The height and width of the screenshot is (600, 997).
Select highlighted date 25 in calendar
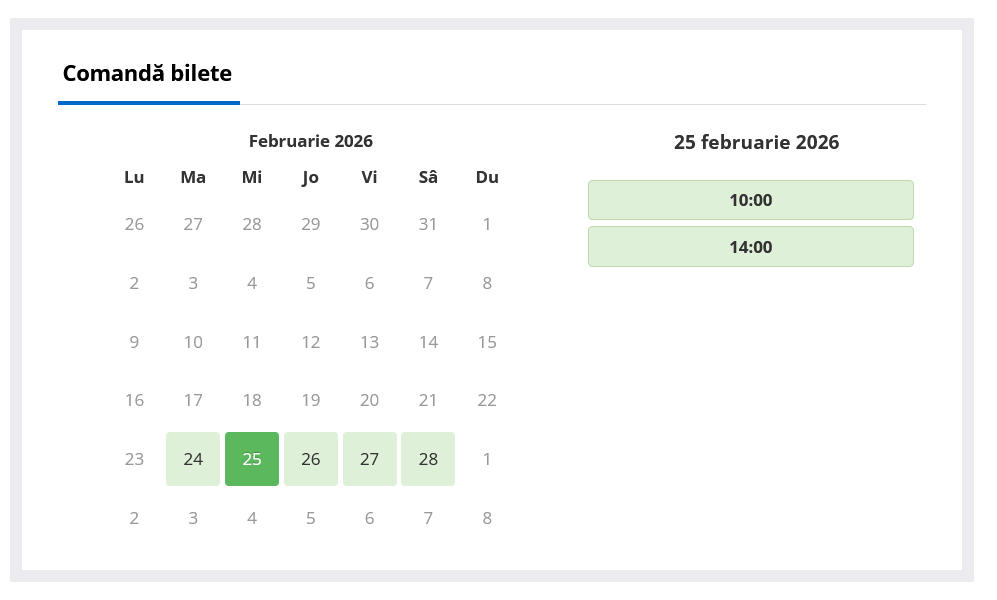pyautogui.click(x=252, y=459)
